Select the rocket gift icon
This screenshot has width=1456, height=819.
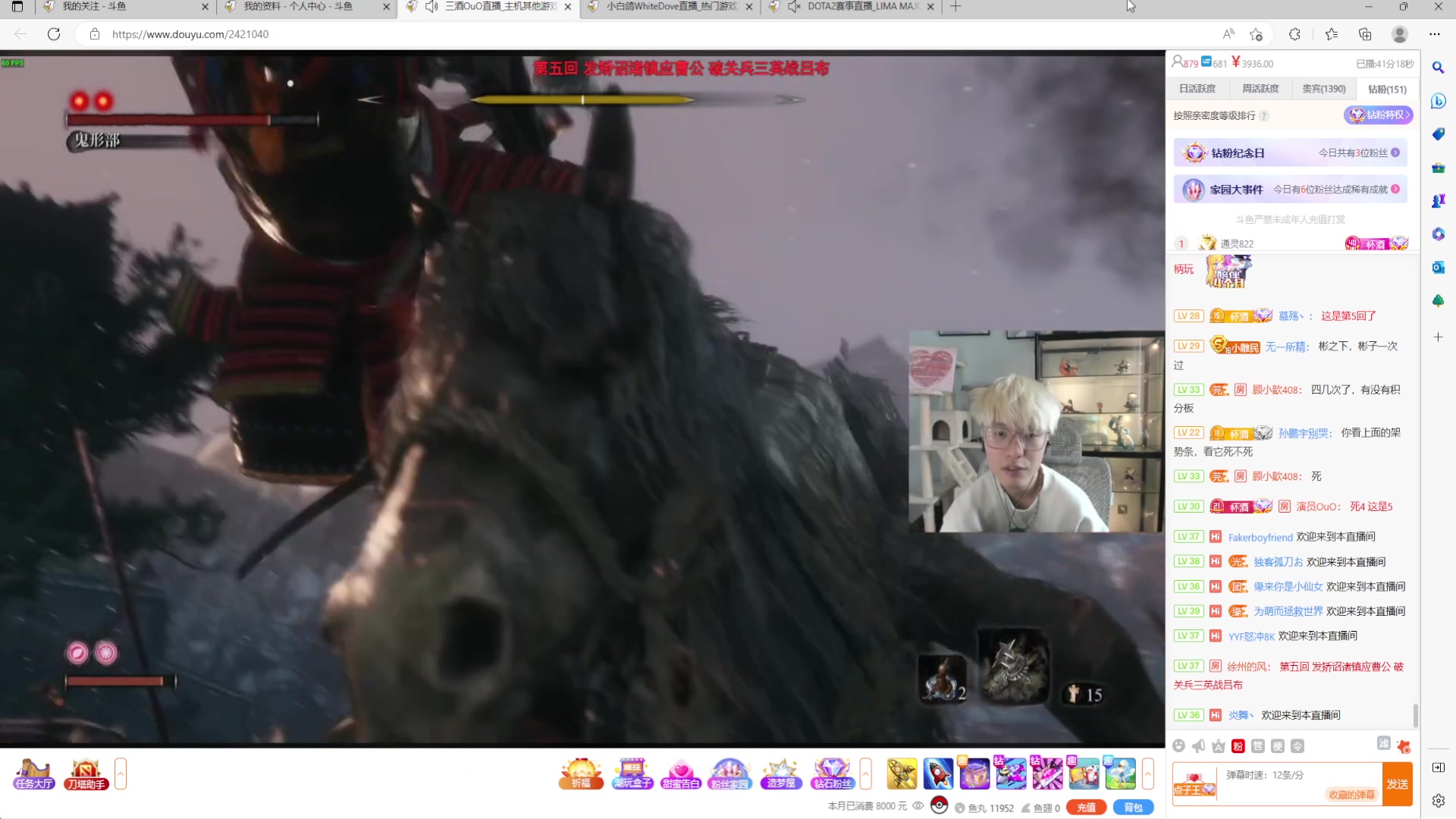(938, 774)
